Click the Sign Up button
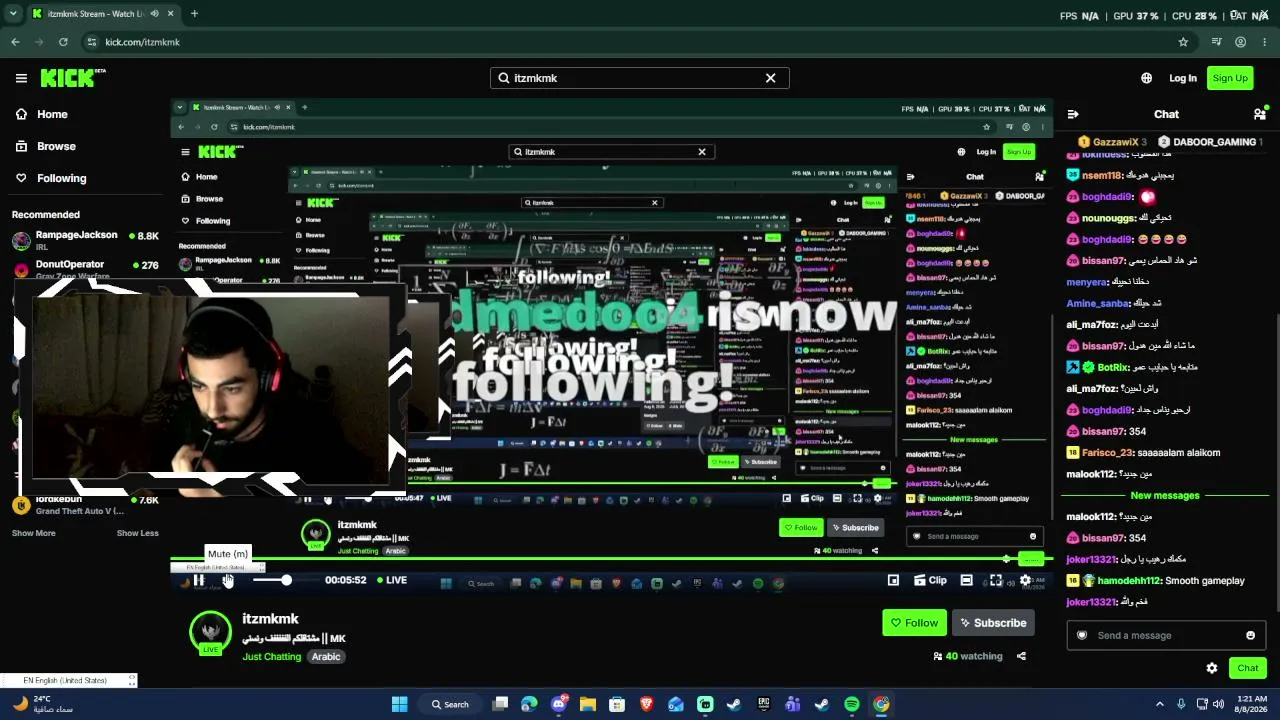 (x=1230, y=78)
